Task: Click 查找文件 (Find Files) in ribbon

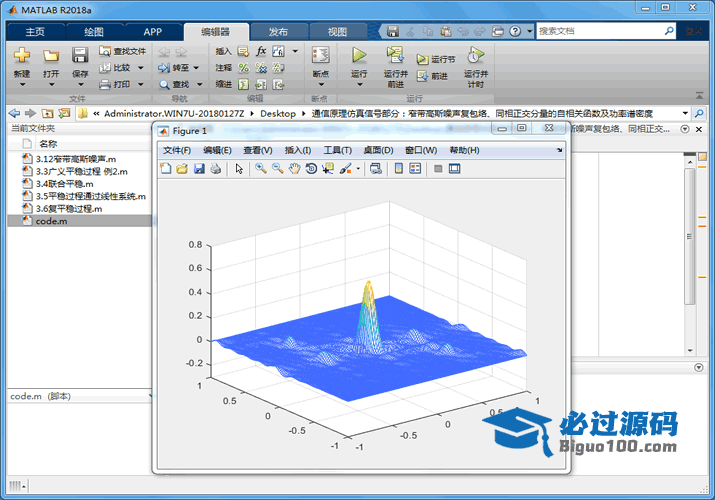Action: click(x=123, y=51)
